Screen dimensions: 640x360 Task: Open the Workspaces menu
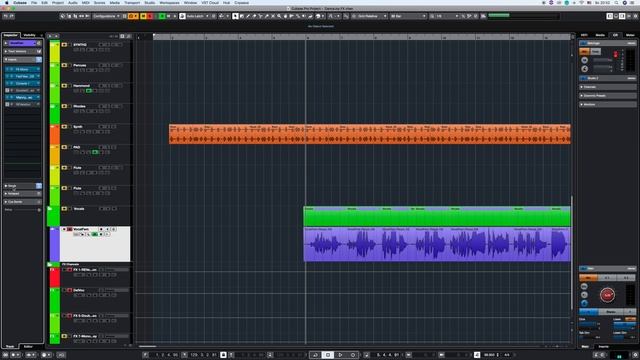169,2
